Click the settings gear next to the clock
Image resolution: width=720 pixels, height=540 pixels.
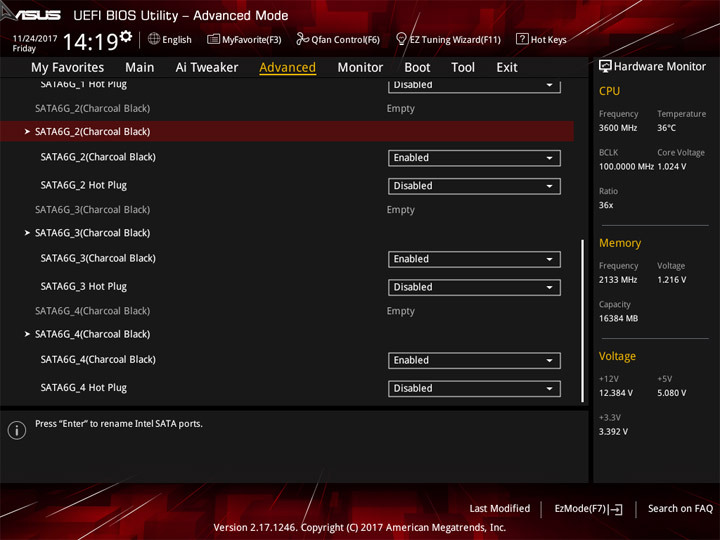[x=125, y=36]
